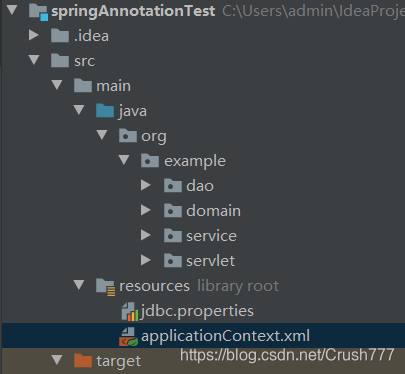Click the main folder icon

[x=83, y=85]
